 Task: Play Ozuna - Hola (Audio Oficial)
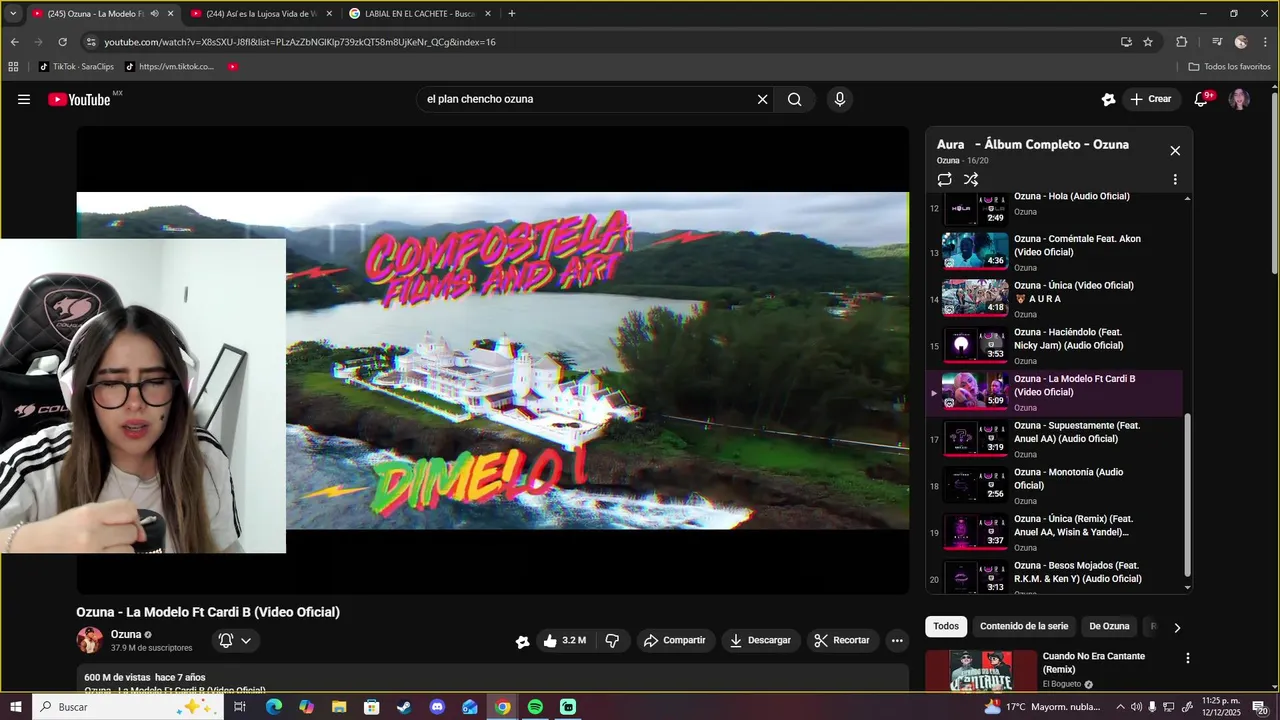[x=1072, y=197]
